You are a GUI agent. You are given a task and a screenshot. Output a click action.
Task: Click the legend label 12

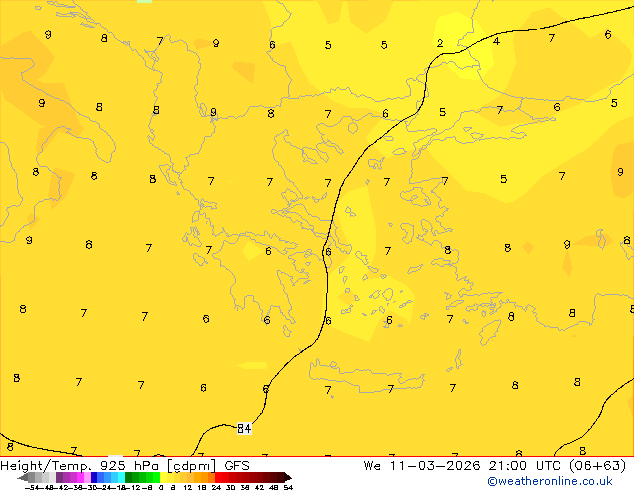(188, 487)
